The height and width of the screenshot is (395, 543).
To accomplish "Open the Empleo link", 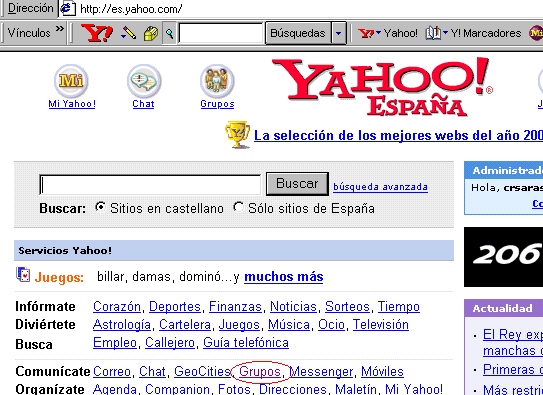I will (x=115, y=343).
